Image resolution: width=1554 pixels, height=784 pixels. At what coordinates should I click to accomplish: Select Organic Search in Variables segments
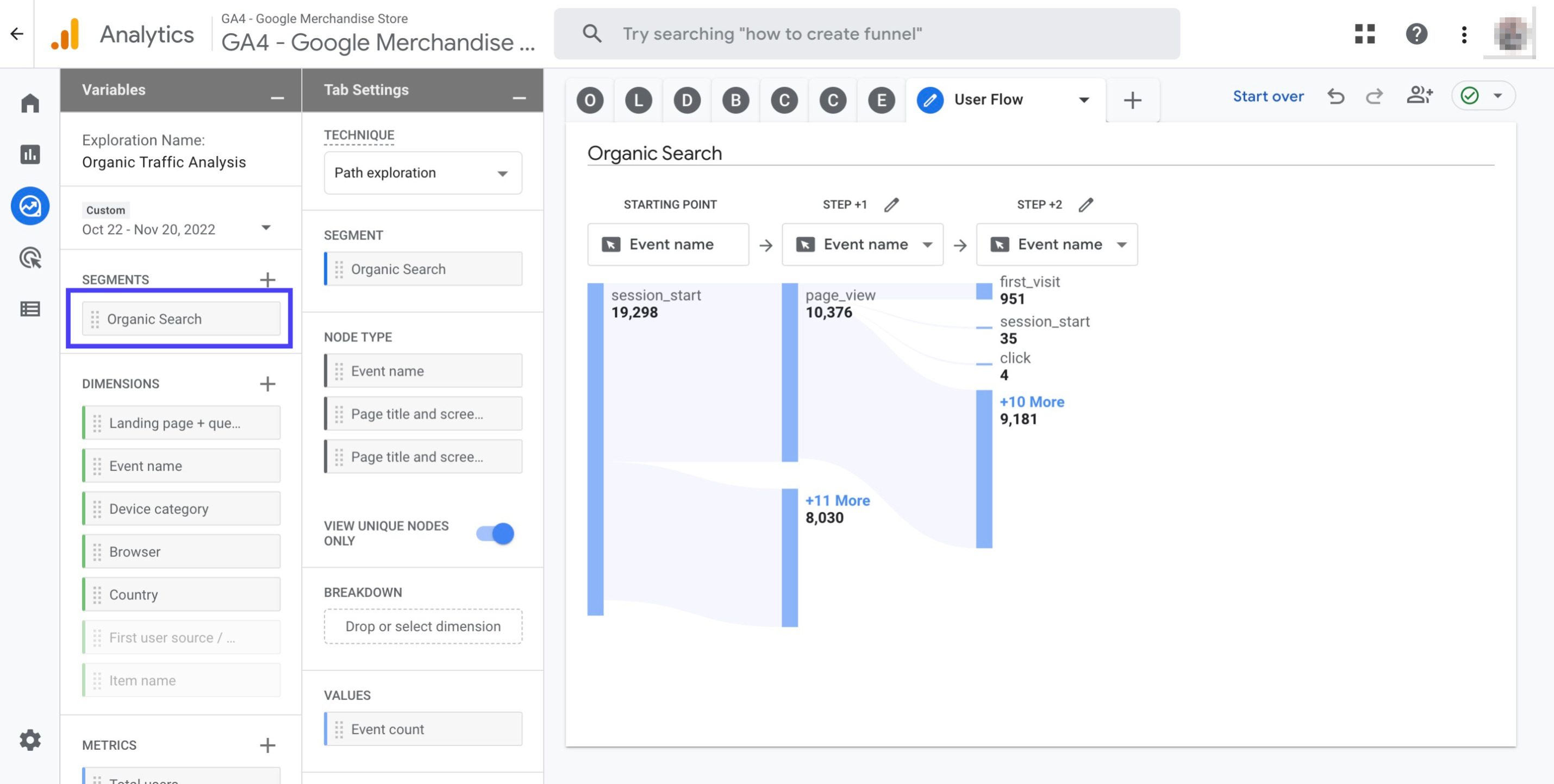point(181,318)
